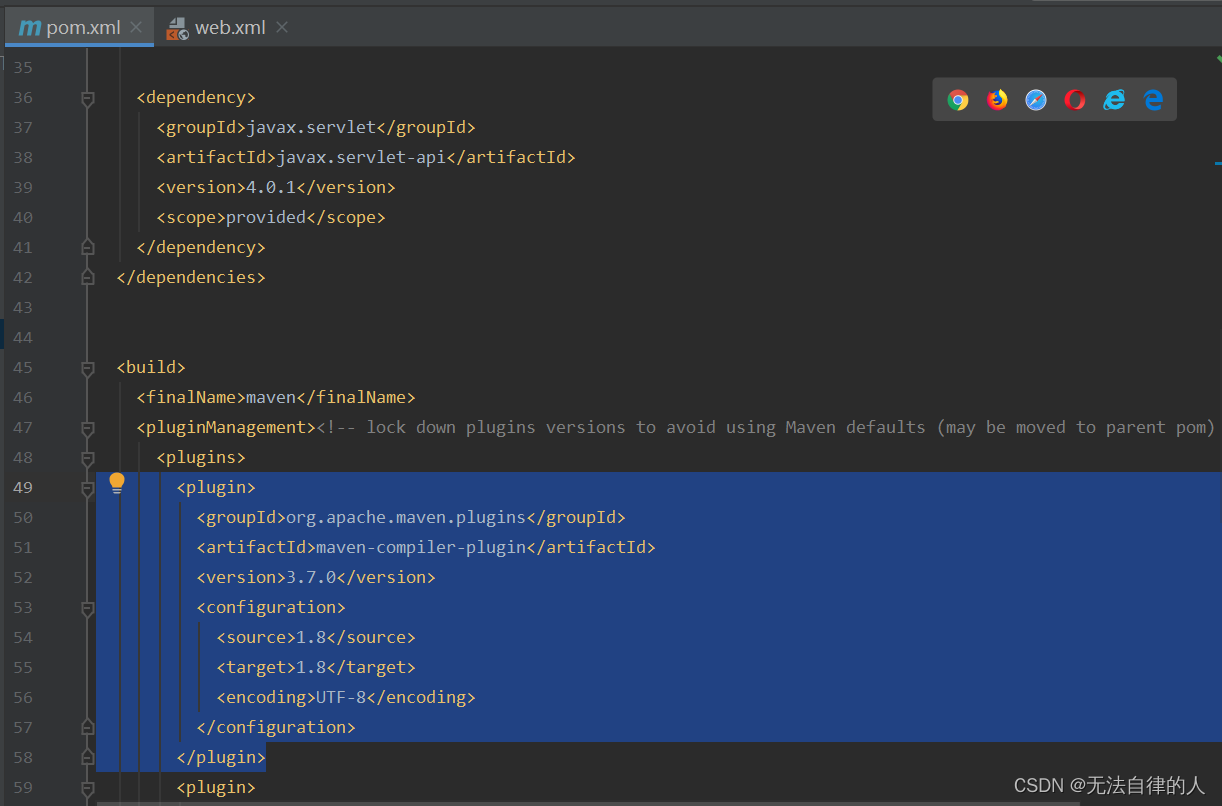The width and height of the screenshot is (1222, 806).
Task: Open the page preview in Firefox
Action: [997, 99]
